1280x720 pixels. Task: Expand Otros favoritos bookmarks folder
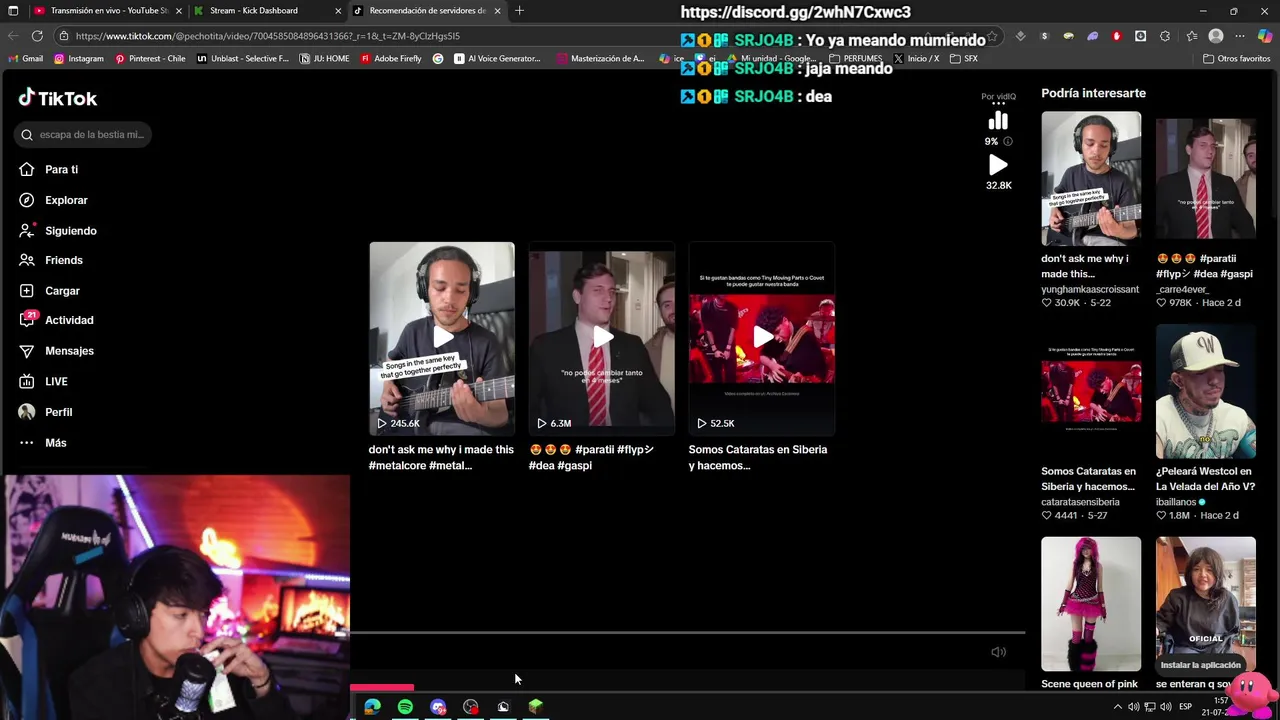pyautogui.click(x=1236, y=59)
